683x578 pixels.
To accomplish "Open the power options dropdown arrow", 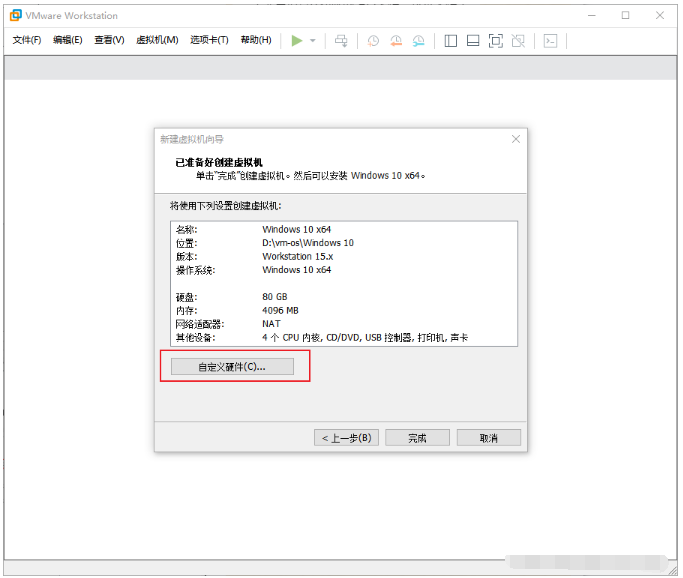I will (312, 41).
